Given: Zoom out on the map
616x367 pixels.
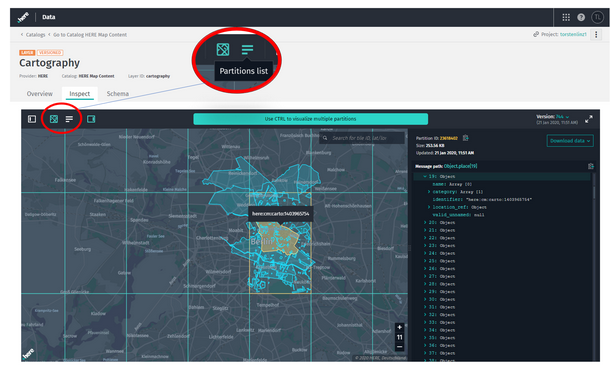Looking at the screenshot, I should (400, 347).
